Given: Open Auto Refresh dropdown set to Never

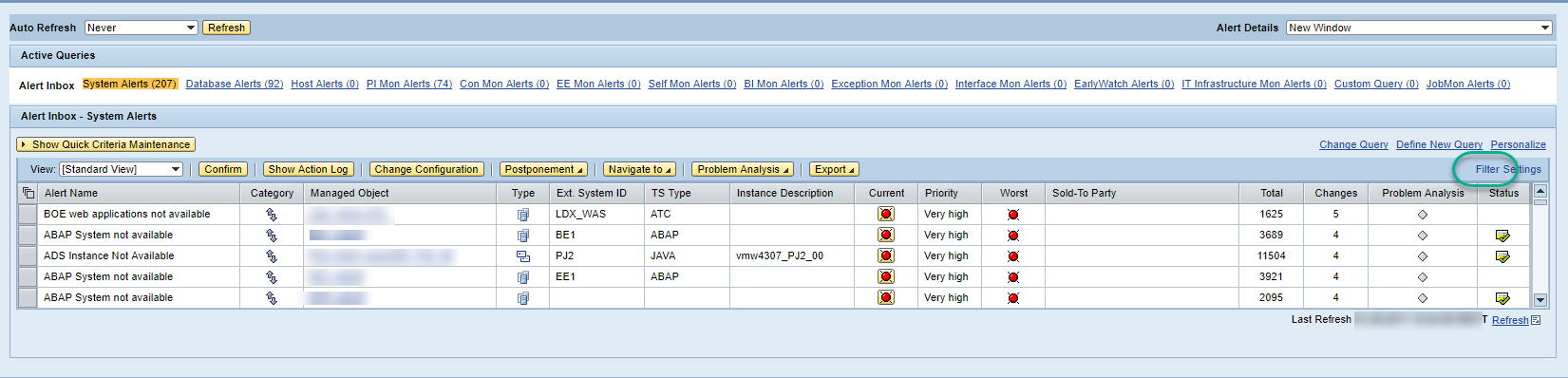Looking at the screenshot, I should coord(141,28).
